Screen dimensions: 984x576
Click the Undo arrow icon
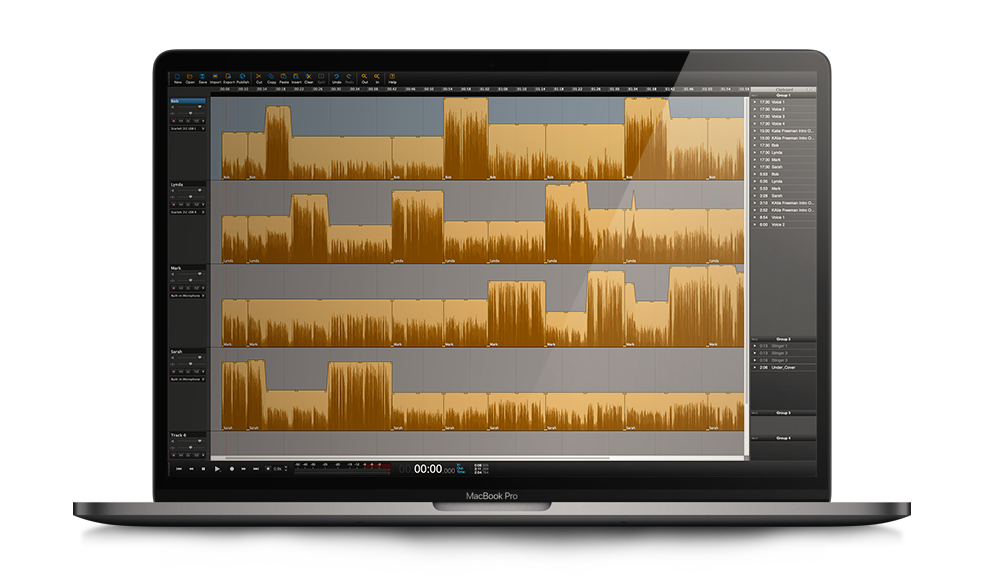pos(337,77)
